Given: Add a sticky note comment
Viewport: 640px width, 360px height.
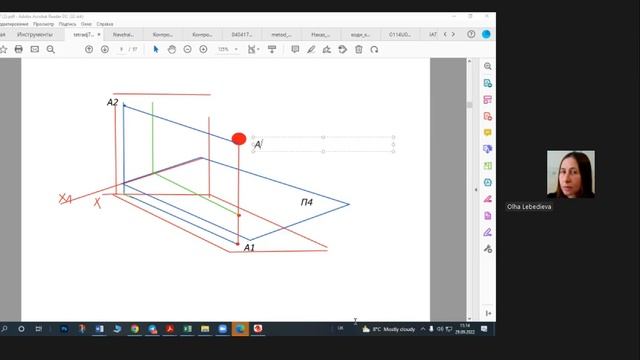Looking at the screenshot, I should coord(295,49).
